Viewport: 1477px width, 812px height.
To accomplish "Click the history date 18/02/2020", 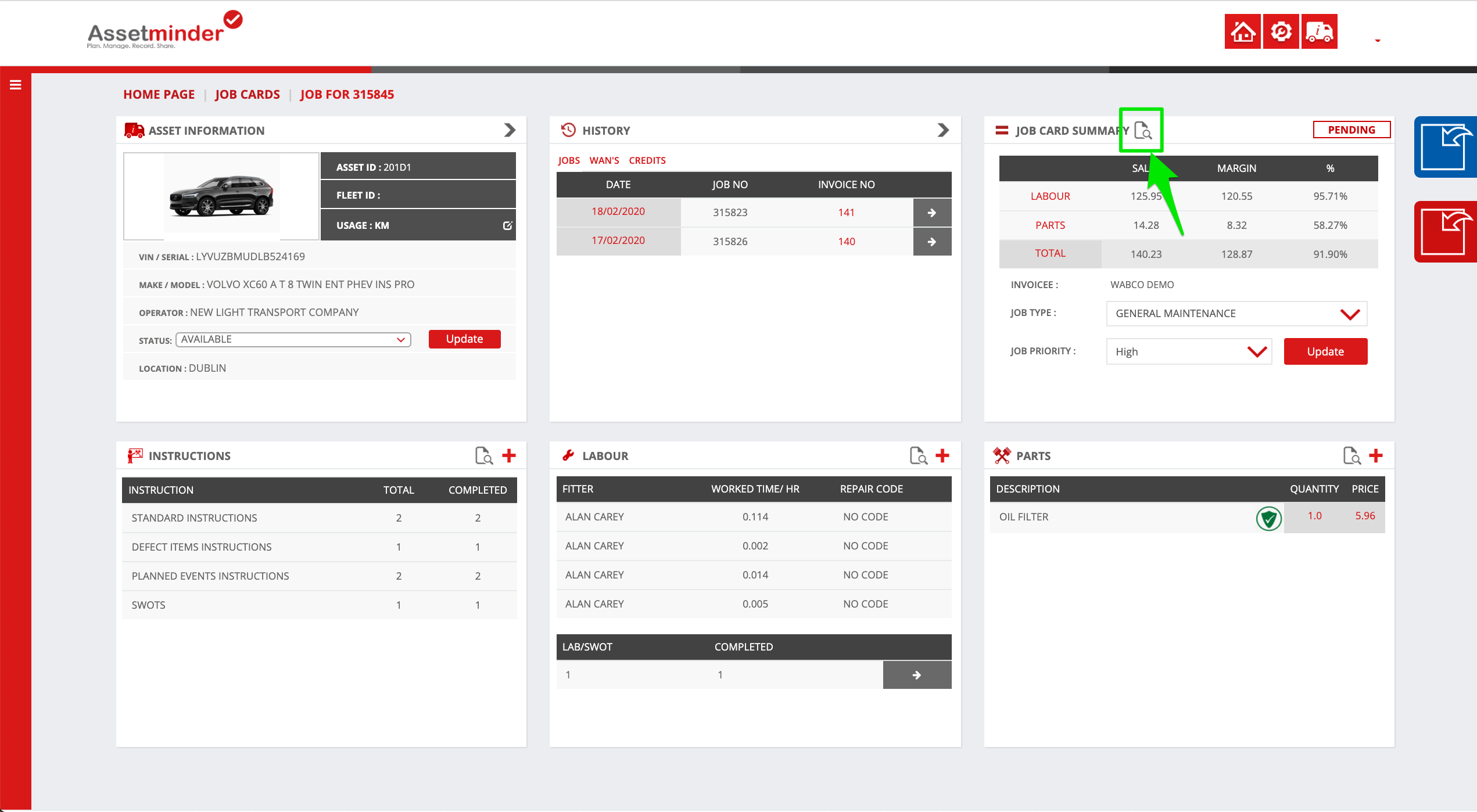I will tap(618, 211).
